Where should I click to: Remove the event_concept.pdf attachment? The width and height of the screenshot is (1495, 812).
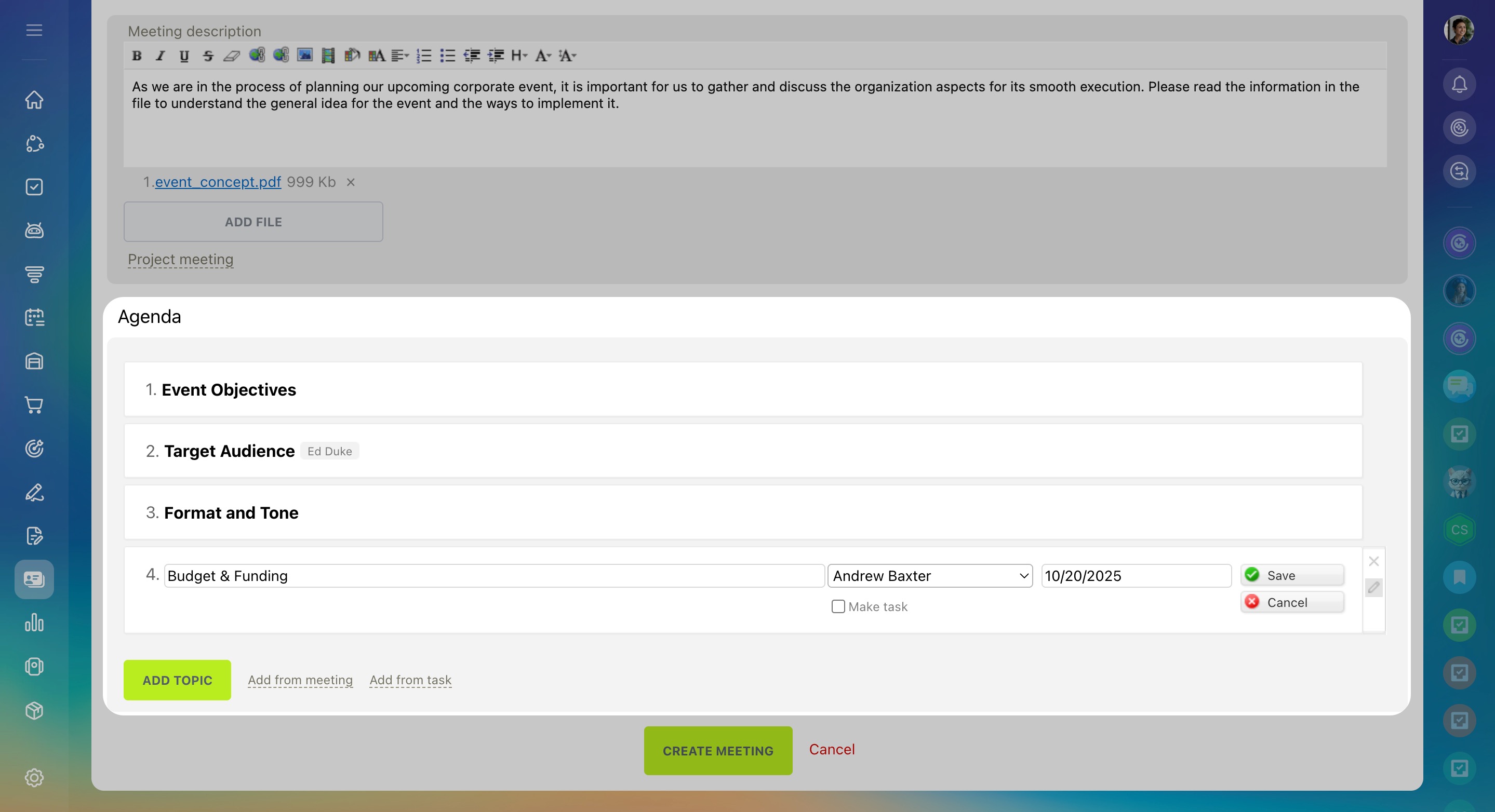click(351, 183)
